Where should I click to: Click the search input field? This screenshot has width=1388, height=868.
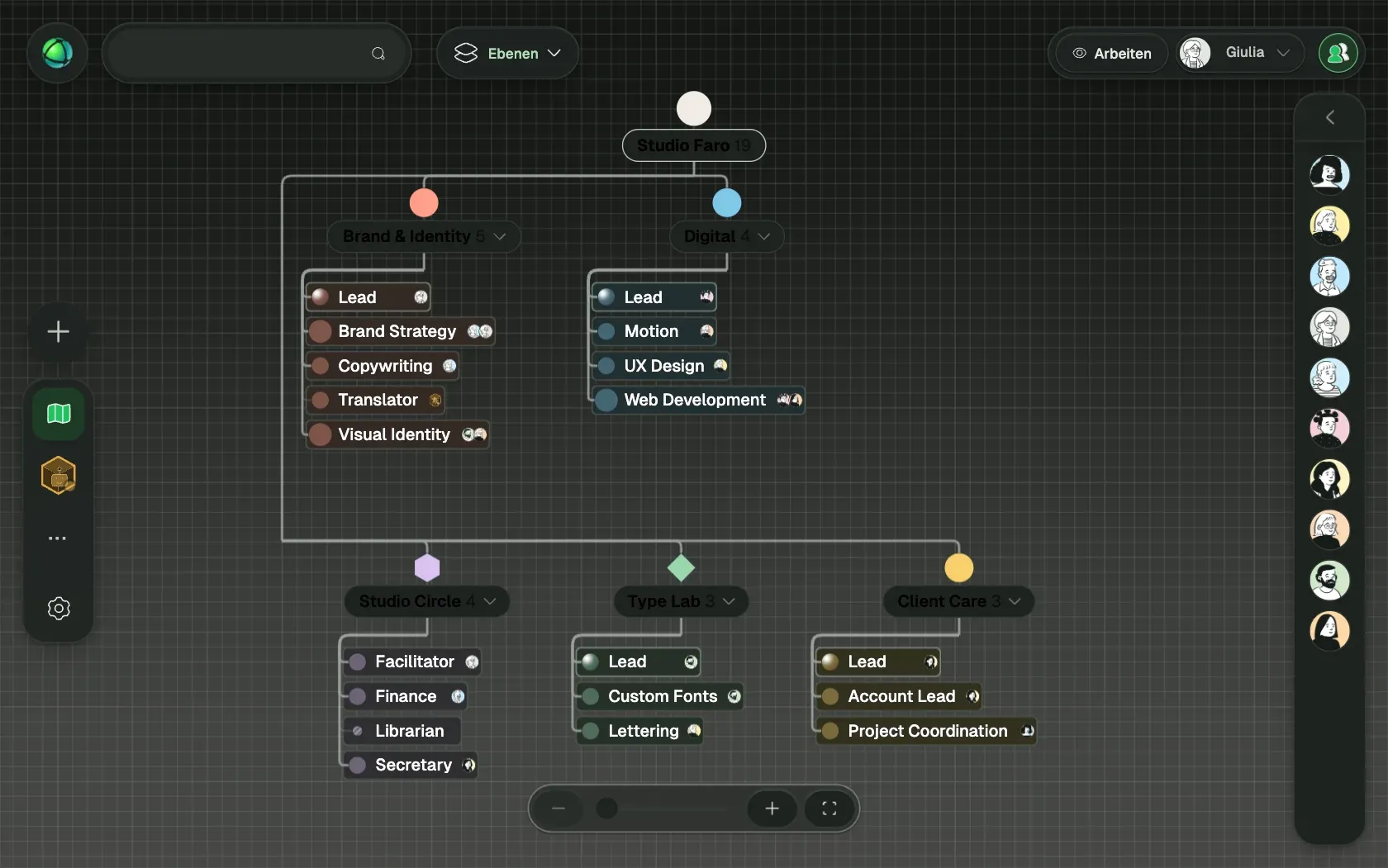pos(257,54)
